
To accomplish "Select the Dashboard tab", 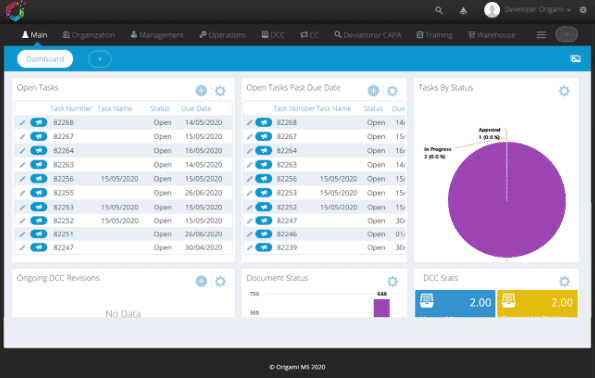I will coord(45,59).
